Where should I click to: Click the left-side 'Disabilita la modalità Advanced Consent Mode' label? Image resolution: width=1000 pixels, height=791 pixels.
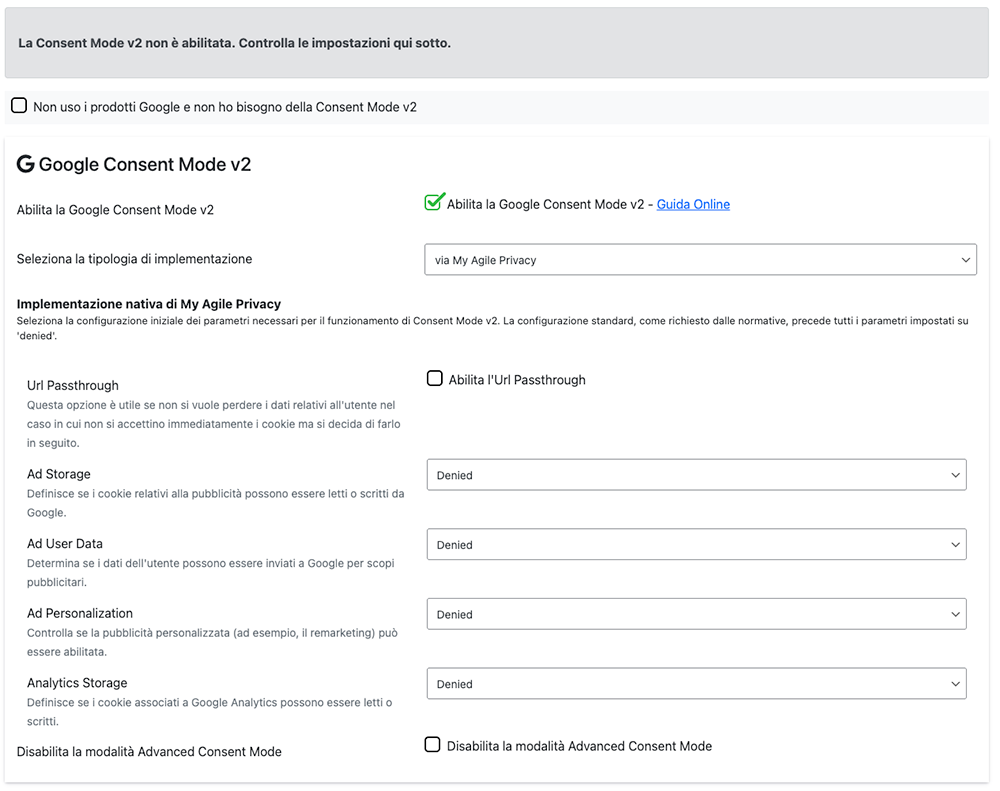149,751
